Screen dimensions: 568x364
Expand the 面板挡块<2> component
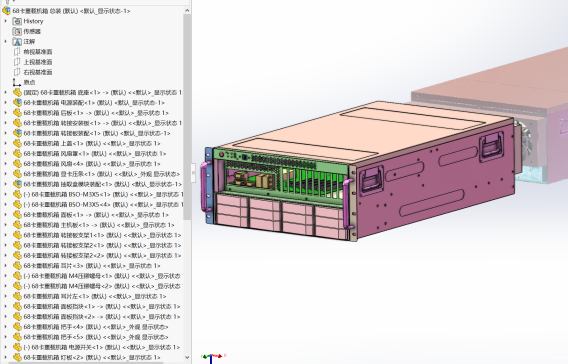[x=5, y=317]
